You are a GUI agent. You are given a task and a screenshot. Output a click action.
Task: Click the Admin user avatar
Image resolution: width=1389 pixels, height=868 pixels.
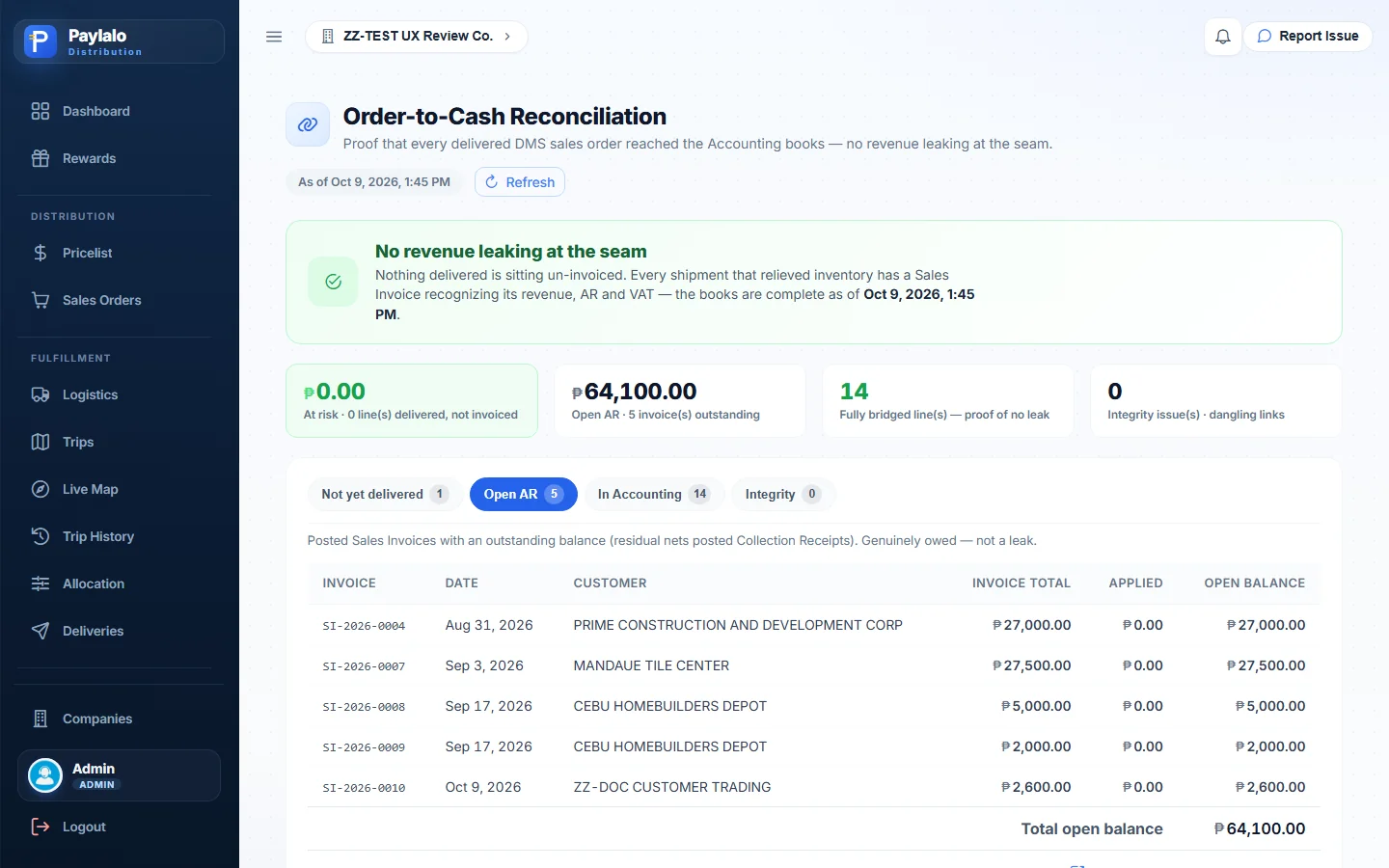[x=45, y=775]
